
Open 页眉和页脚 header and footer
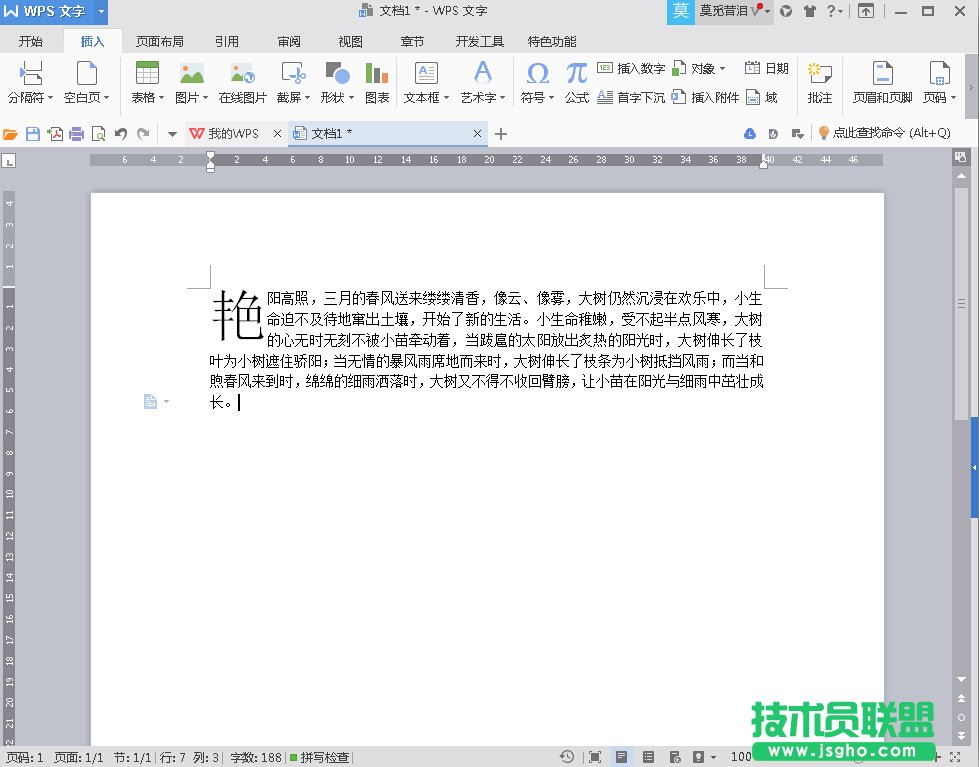click(x=881, y=82)
